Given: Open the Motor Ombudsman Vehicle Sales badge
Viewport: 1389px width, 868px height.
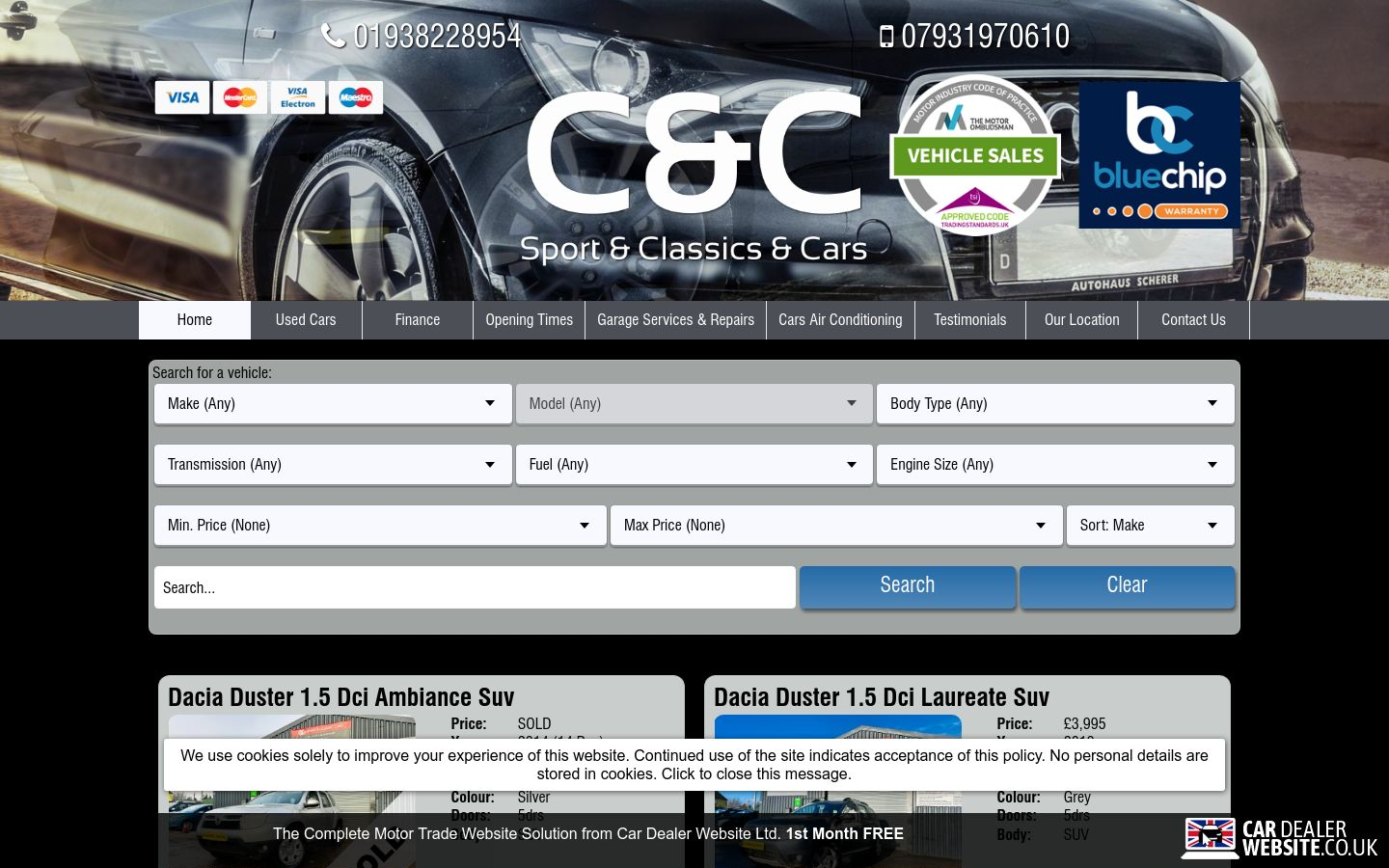Looking at the screenshot, I should click(974, 154).
